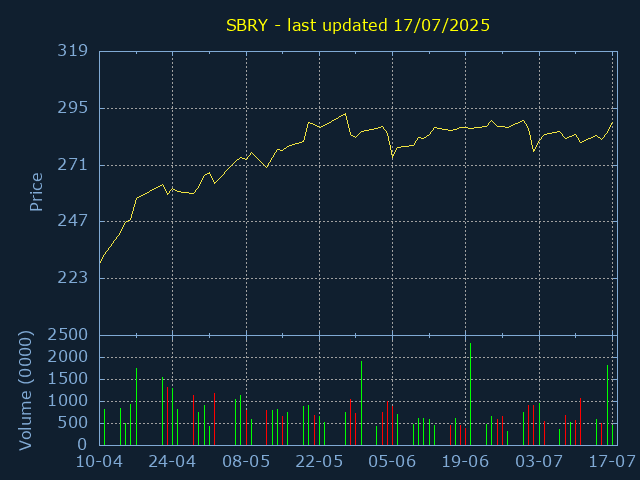The height and width of the screenshot is (480, 640).
Task: Click the price axis label 319
Action: pos(73,51)
